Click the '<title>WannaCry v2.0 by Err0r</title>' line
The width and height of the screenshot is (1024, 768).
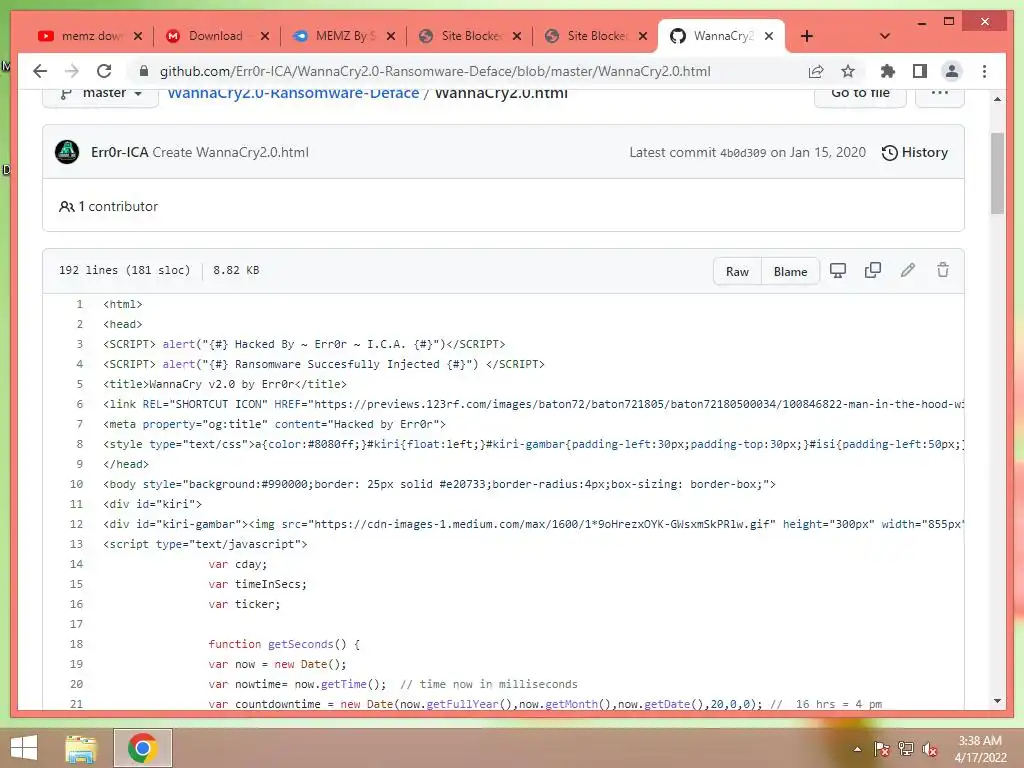coord(225,384)
